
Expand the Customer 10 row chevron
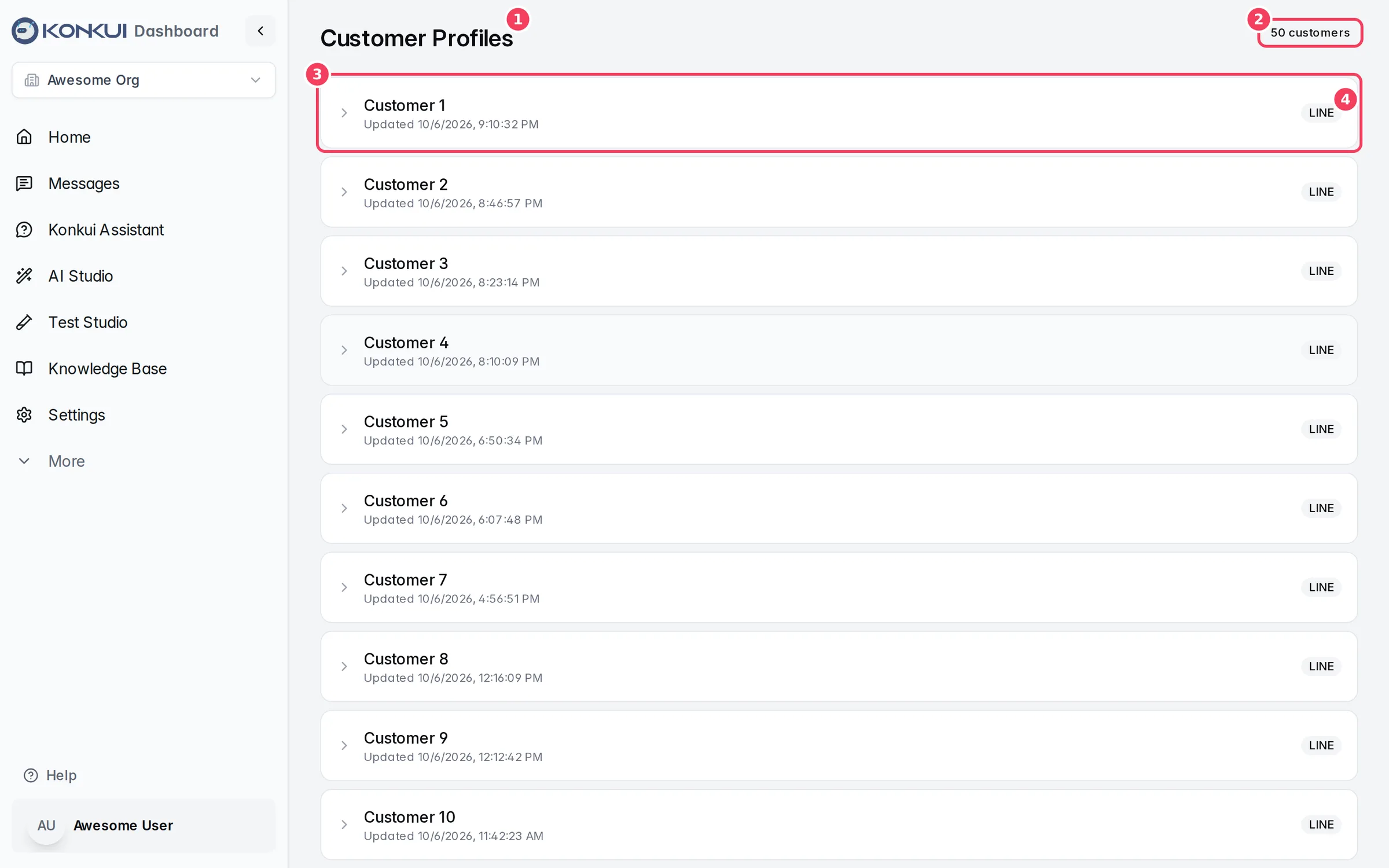pos(344,825)
